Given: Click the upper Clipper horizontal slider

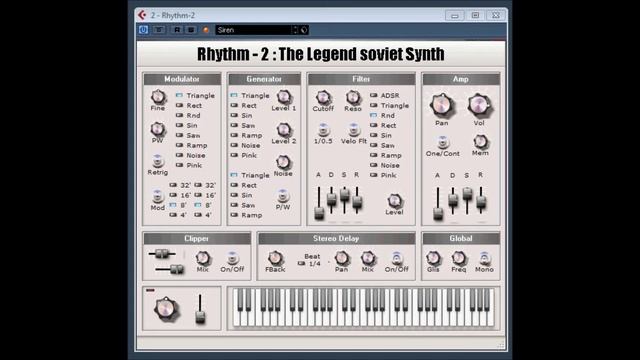Looking at the screenshot, I should click(x=162, y=254).
